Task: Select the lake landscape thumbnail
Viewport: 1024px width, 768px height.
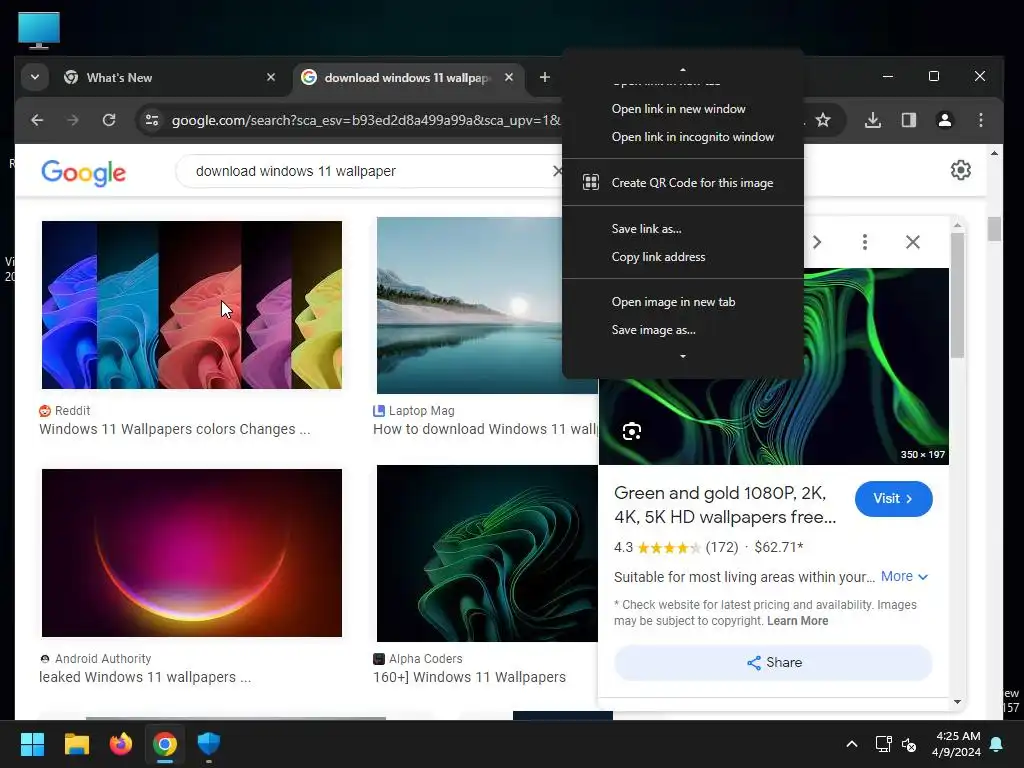Action: [x=469, y=305]
